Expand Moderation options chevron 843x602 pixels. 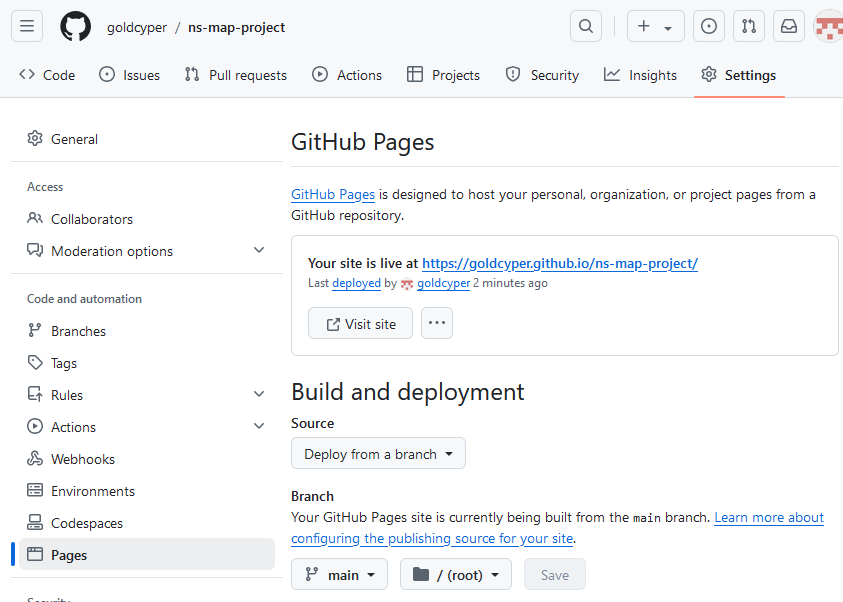click(x=259, y=250)
